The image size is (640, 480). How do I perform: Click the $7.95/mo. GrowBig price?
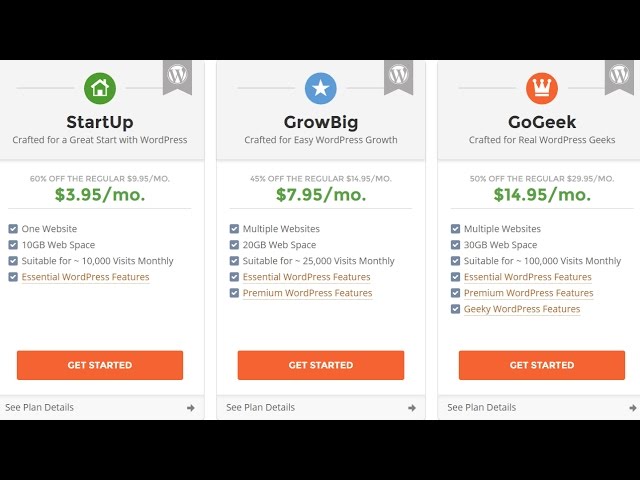point(320,195)
